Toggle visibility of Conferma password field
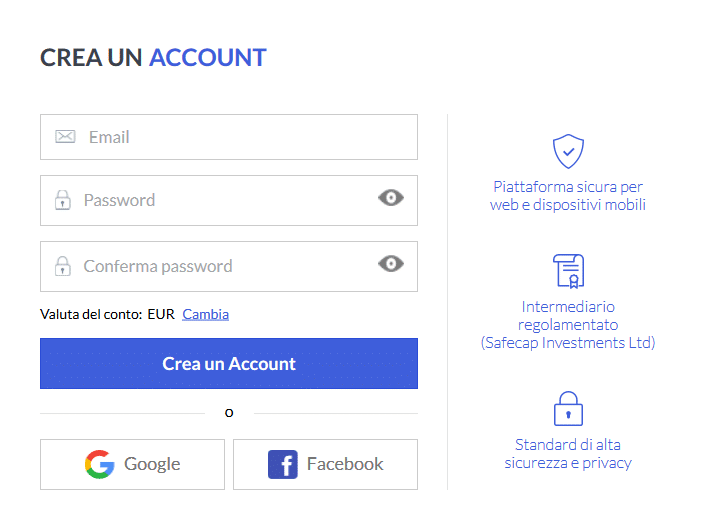The image size is (704, 505). (x=391, y=264)
